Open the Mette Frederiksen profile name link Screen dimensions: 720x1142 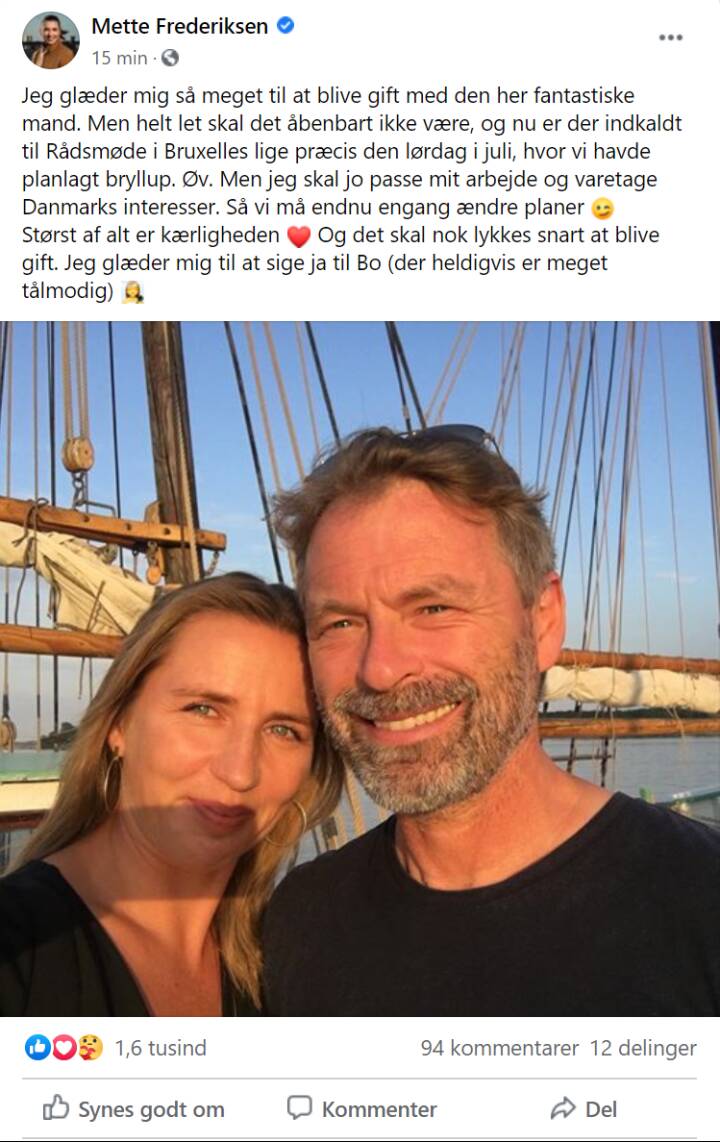(x=180, y=25)
